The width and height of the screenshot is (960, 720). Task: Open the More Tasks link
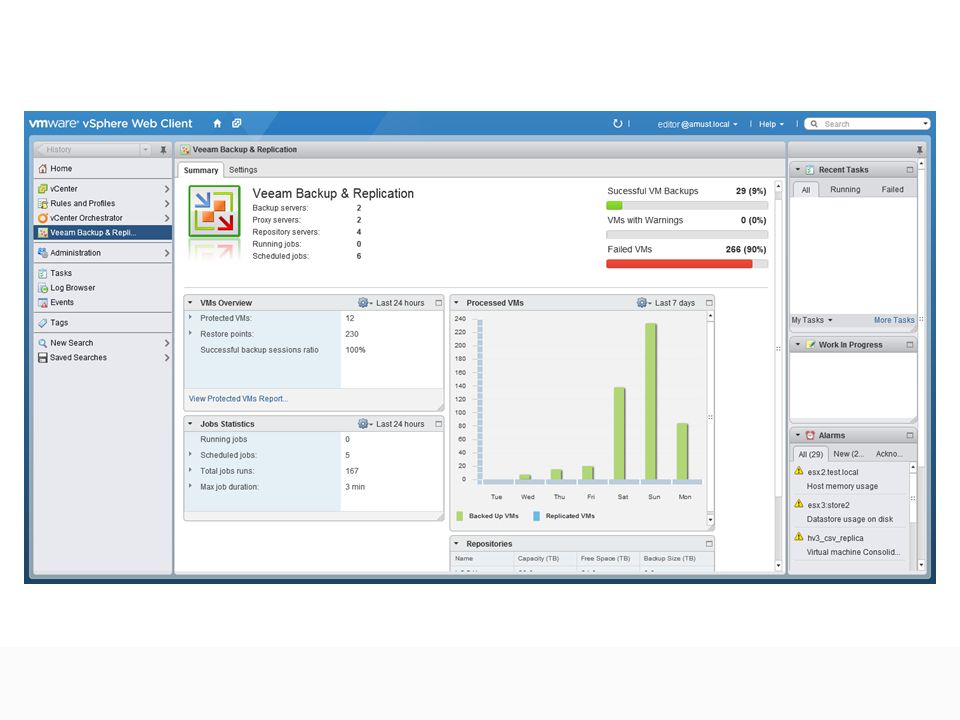pyautogui.click(x=894, y=320)
